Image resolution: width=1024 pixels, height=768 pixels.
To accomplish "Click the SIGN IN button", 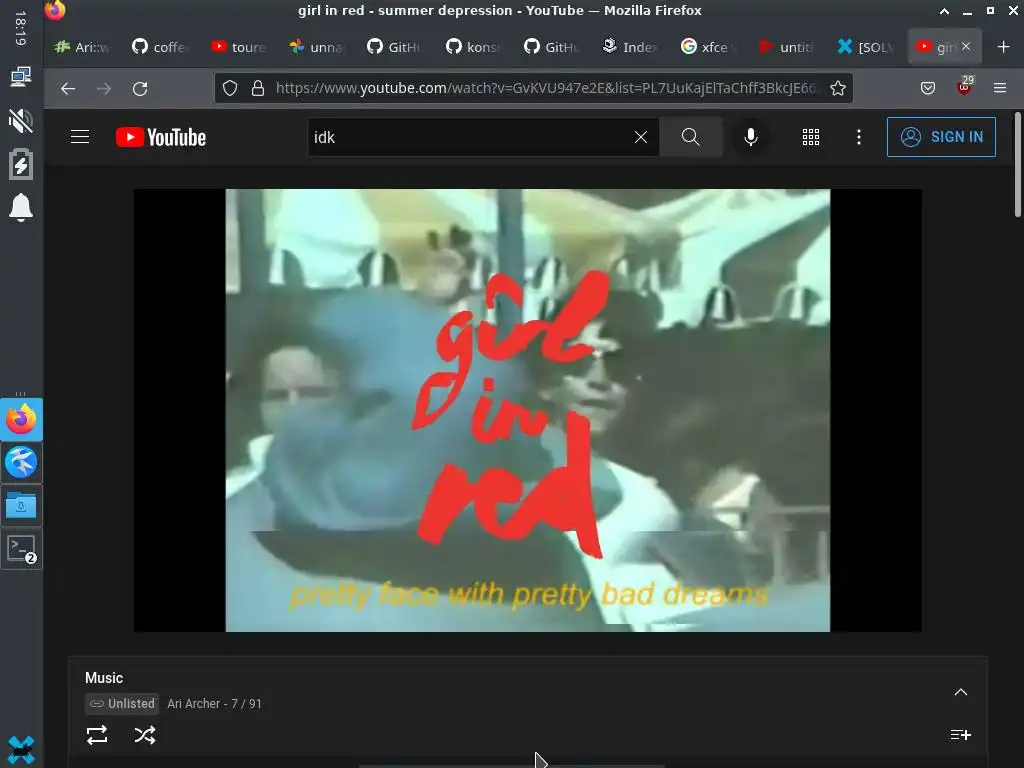I will click(941, 137).
